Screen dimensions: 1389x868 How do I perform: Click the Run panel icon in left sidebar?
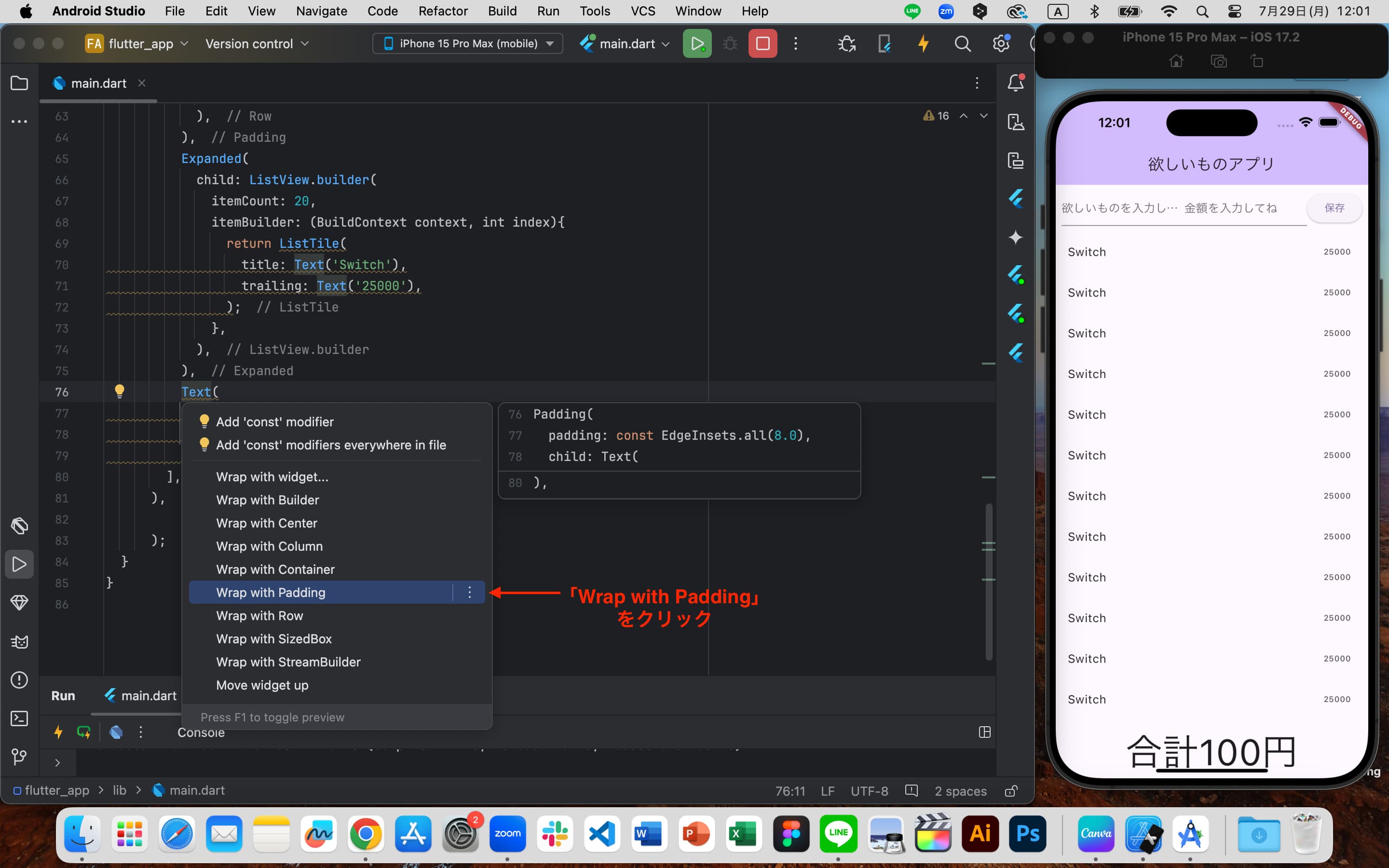click(19, 564)
